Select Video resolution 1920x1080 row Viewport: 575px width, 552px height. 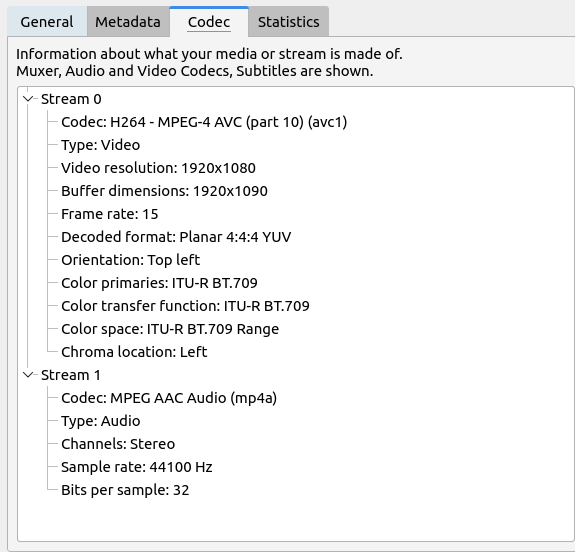(x=158, y=168)
